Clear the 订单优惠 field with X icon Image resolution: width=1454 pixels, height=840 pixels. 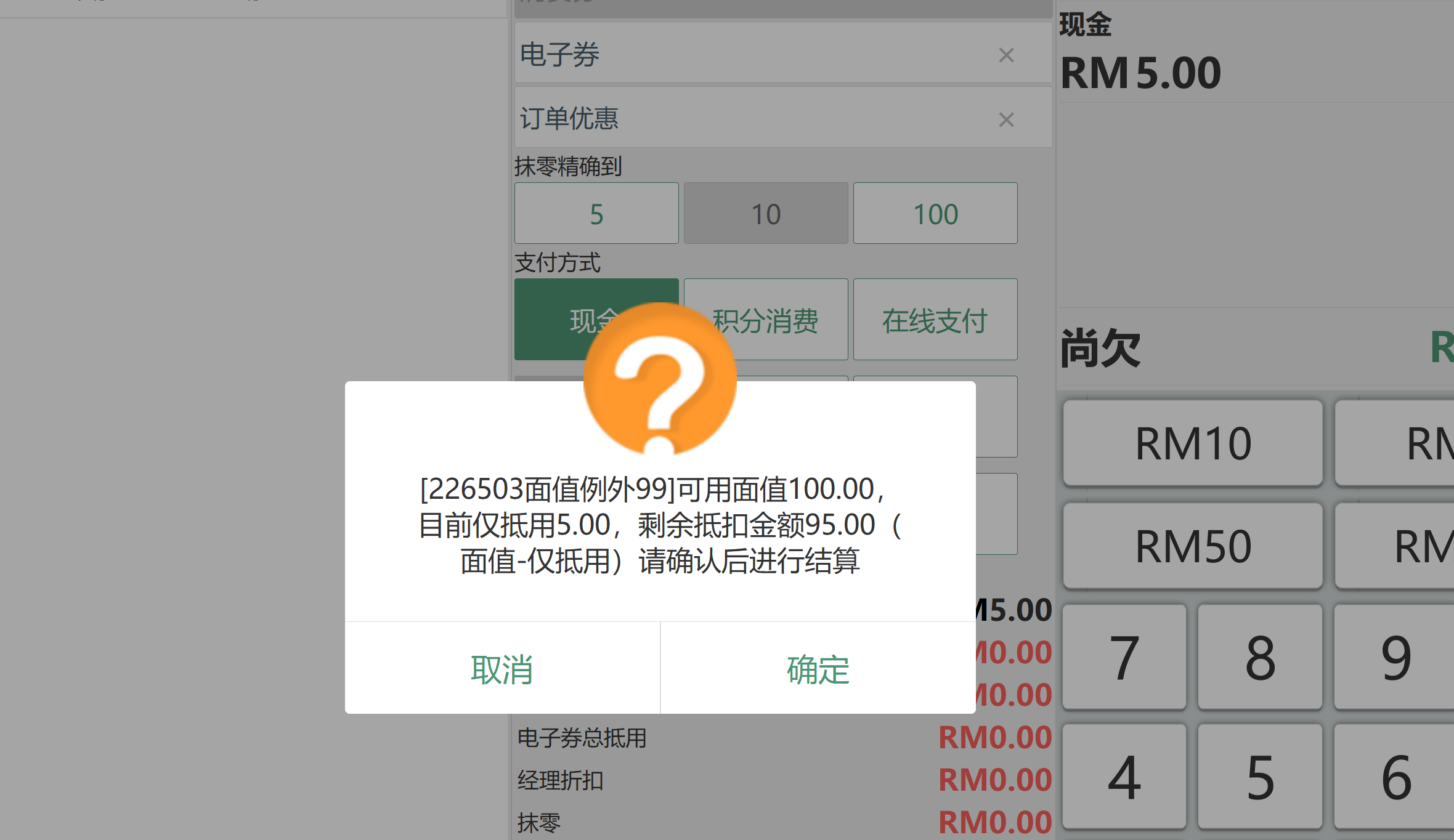(1006, 119)
